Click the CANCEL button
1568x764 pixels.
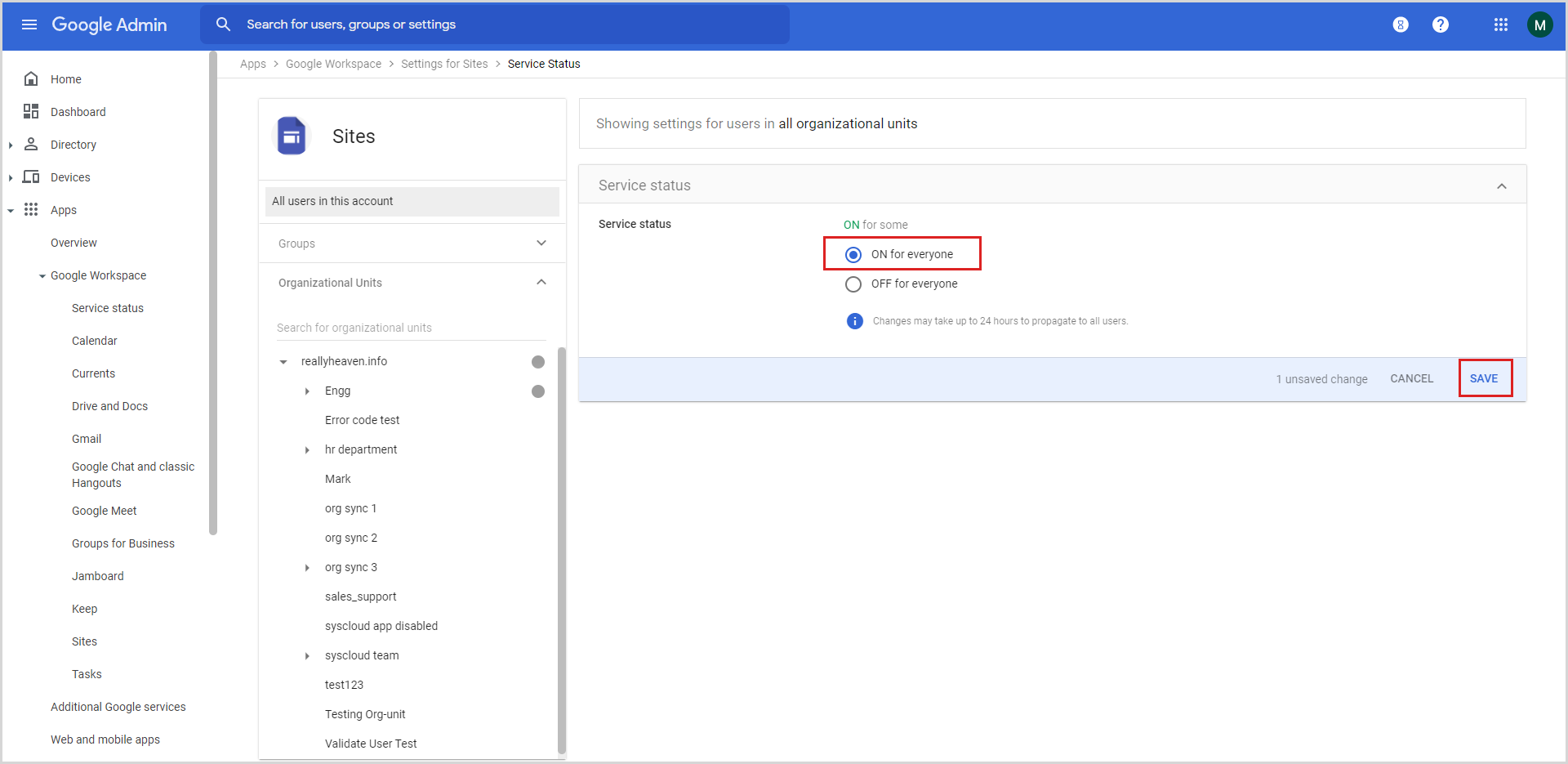coord(1412,378)
